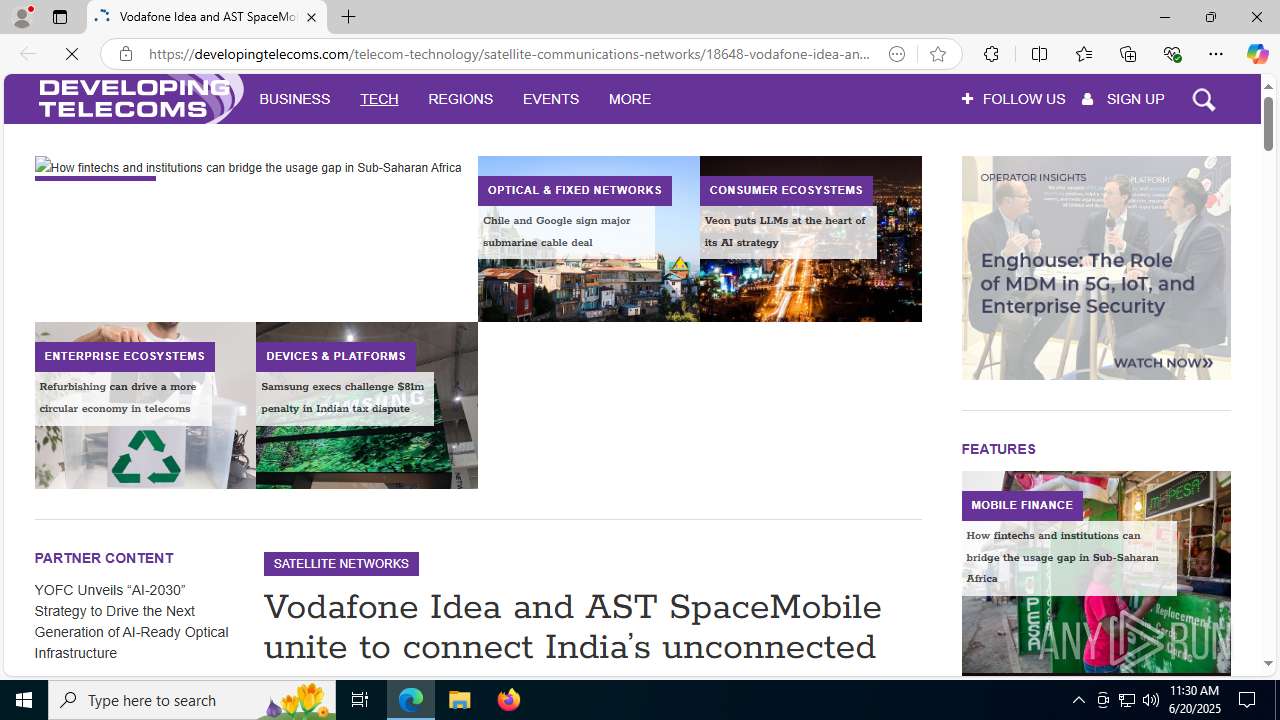Image resolution: width=1280 pixels, height=720 pixels.
Task: Open SATELLITE NETWORKS category tag
Action: tap(341, 564)
